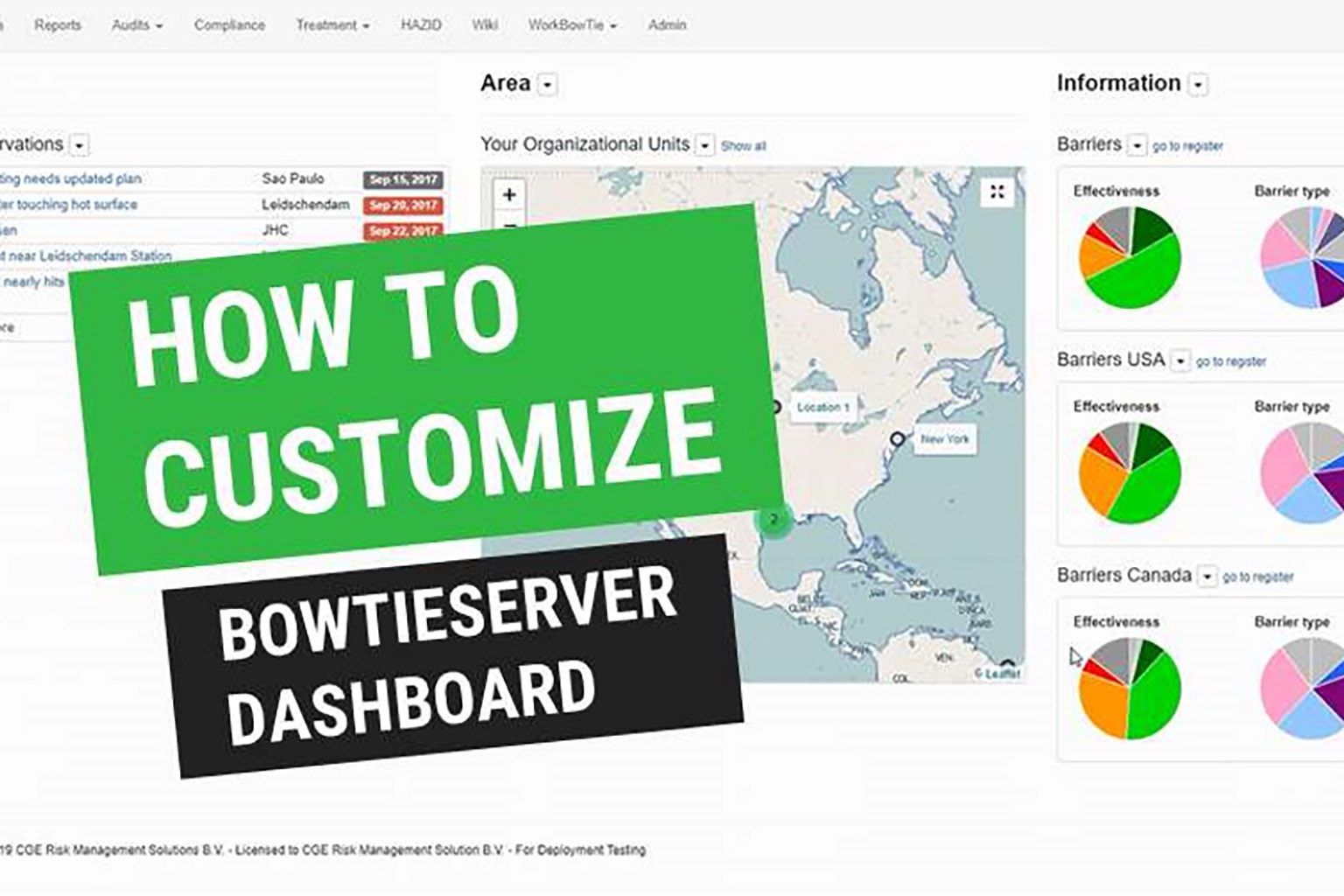1344x896 pixels.
Task: Open the WorkBowTie menu
Action: [x=571, y=25]
